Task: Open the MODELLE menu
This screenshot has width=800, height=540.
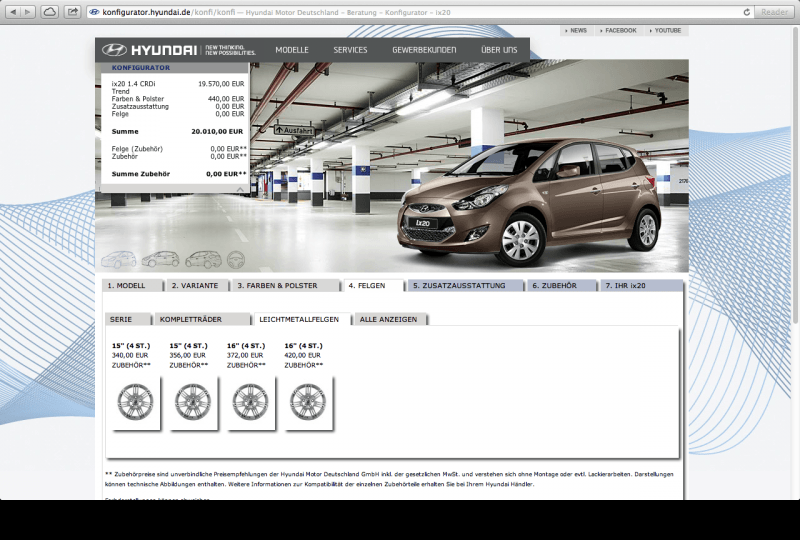Action: pos(292,50)
